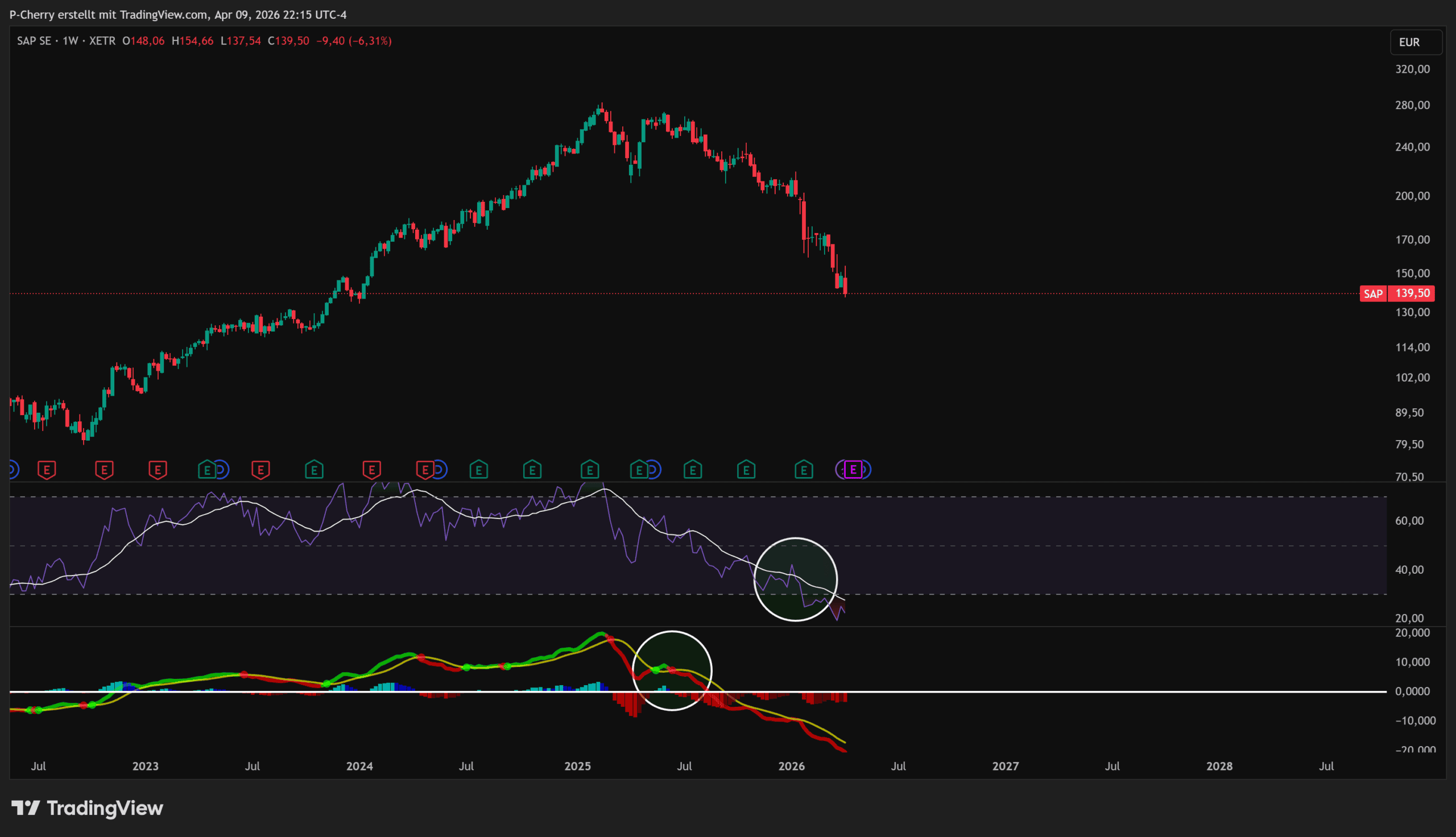Click the TradingView logo
This screenshot has height=837, width=1456.
point(88,808)
